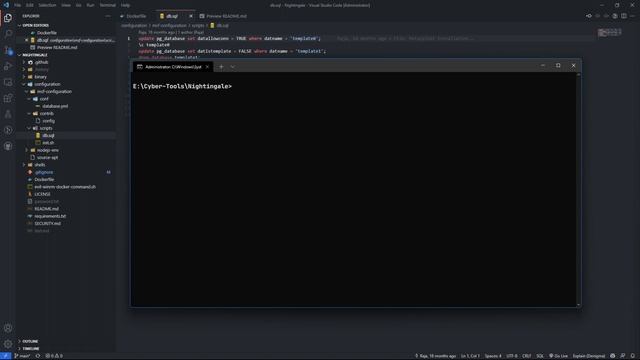Collapse the Nightingale workspace section
Image resolution: width=640 pixels, height=360 pixels.
[x=35, y=55]
